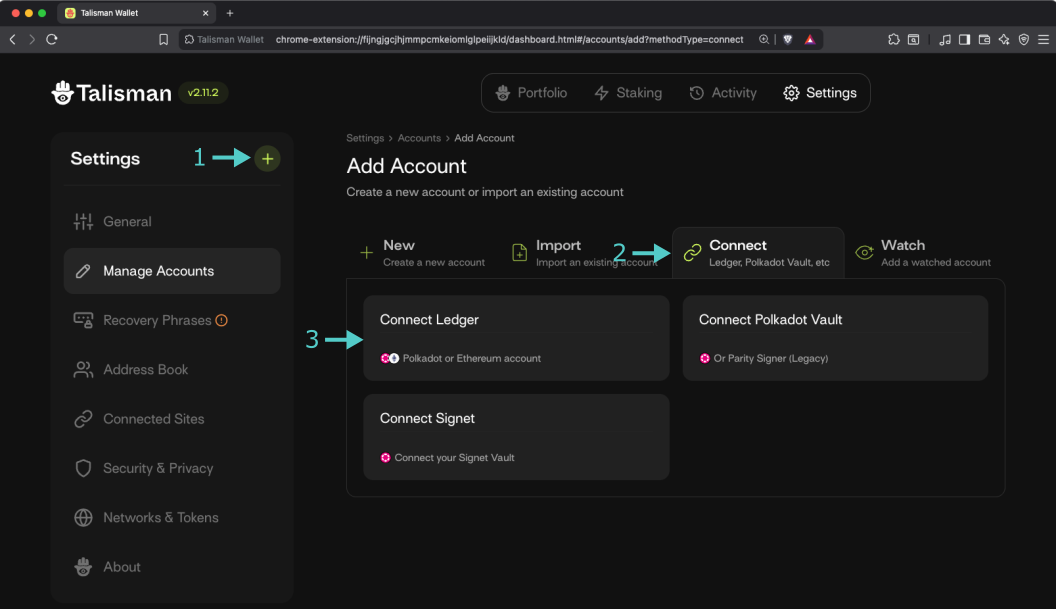Open Connected Sites settings

(172, 419)
